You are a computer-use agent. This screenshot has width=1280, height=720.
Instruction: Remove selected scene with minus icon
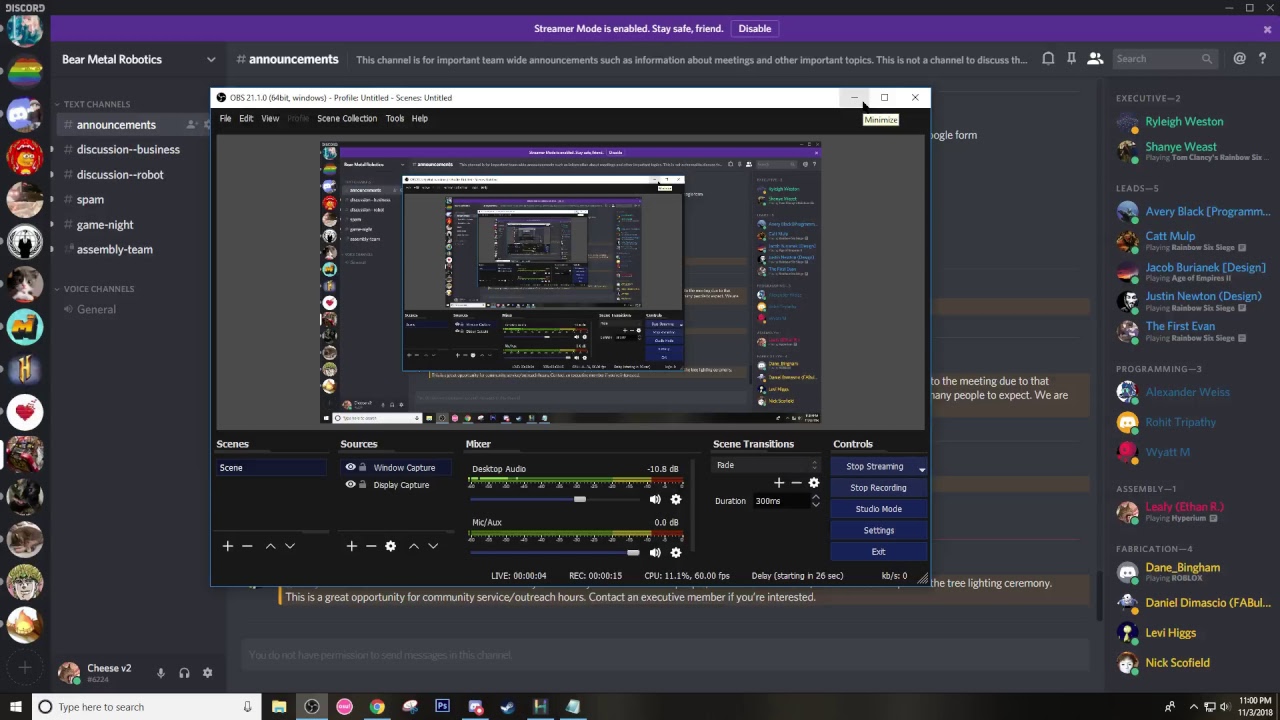pyautogui.click(x=247, y=546)
